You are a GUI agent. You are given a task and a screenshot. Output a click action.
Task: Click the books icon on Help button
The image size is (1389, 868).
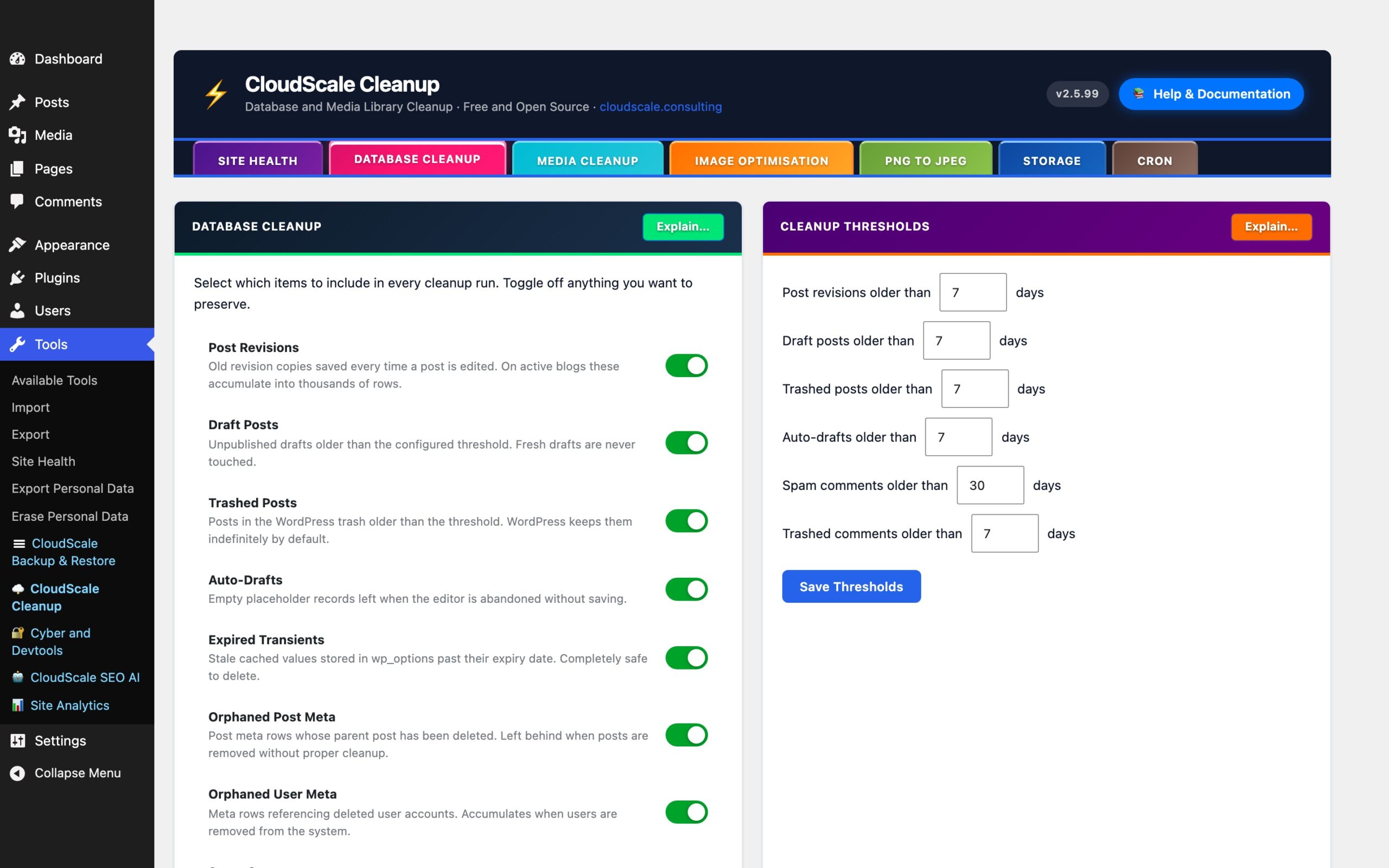point(1139,93)
